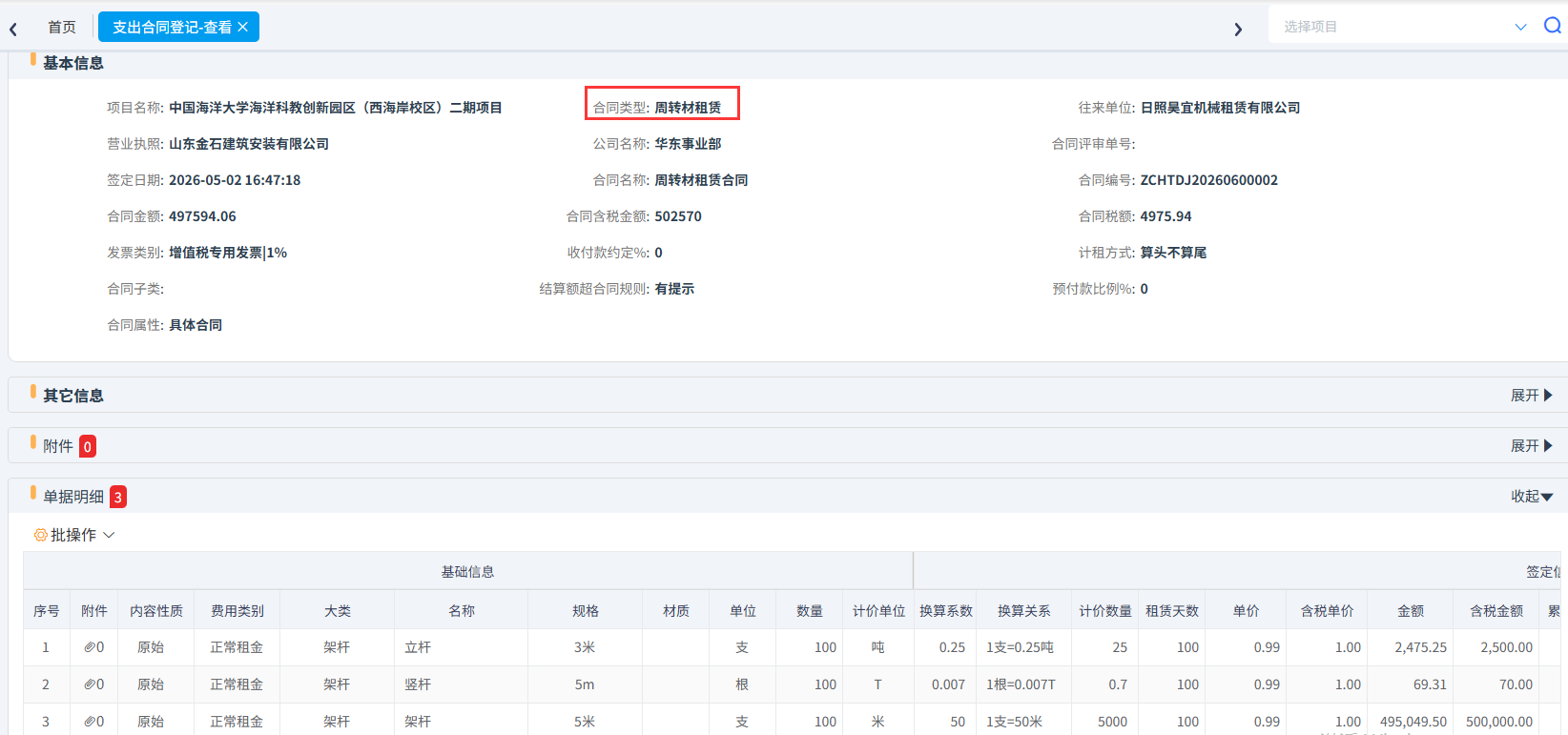Click the 日照昊宜机械租赁有限公司 value
The width and height of the screenshot is (1568, 735).
pyautogui.click(x=1220, y=108)
